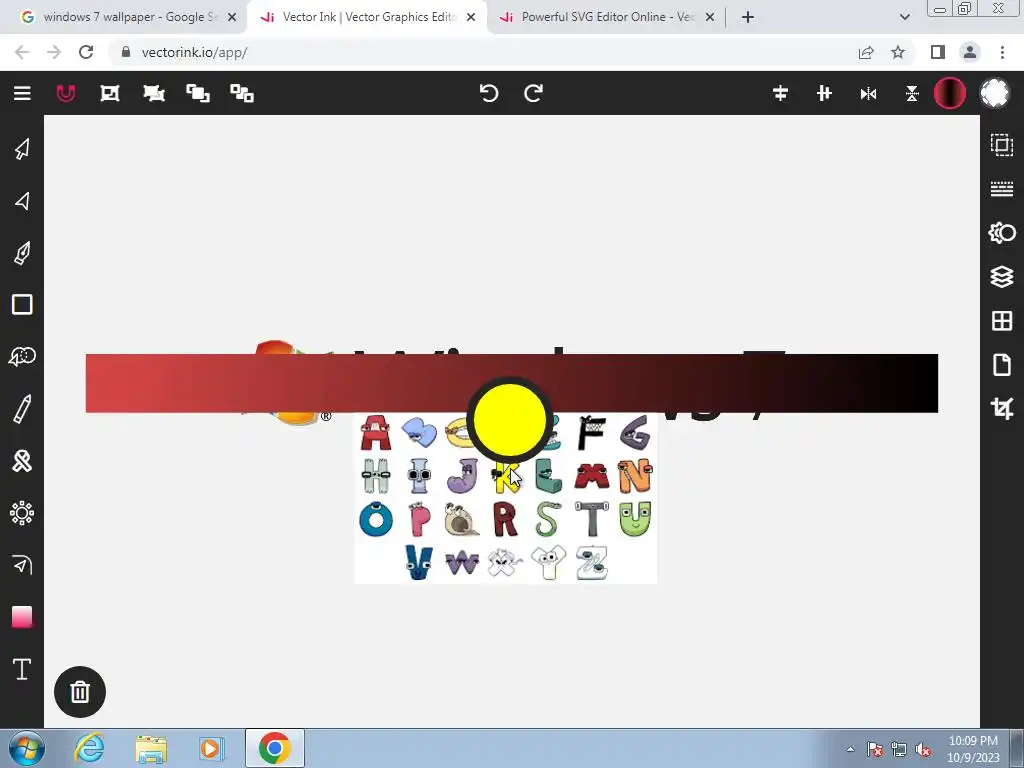Select the pink Gradient tool
This screenshot has height=768, width=1024.
click(x=22, y=617)
